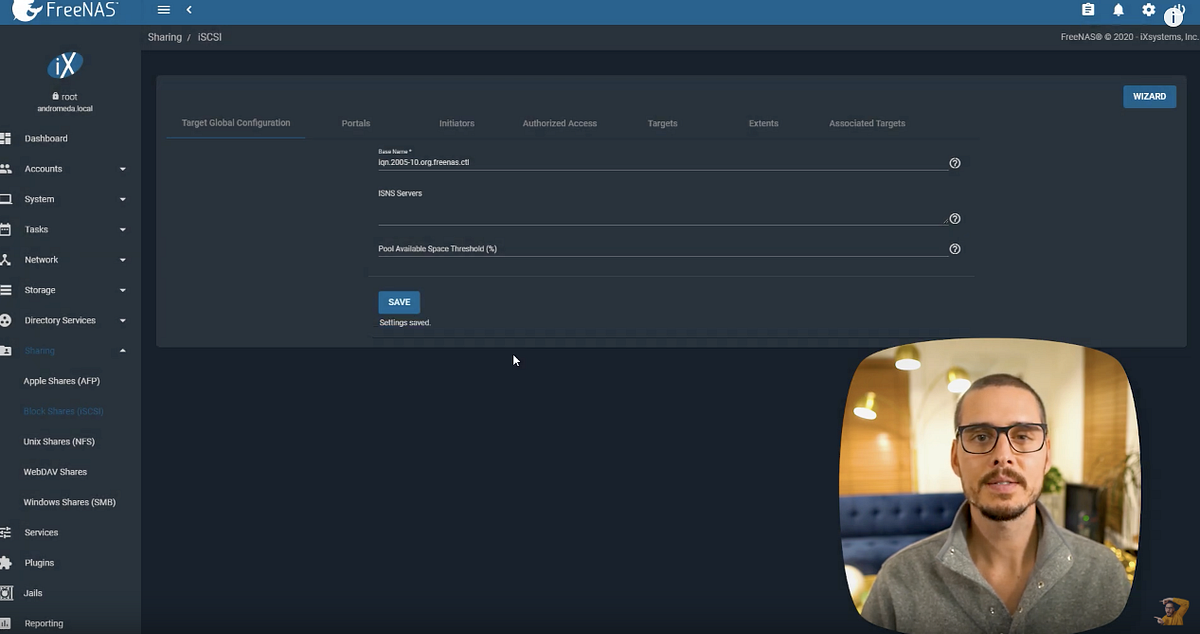Click the Base Name help tooltip icon

(x=954, y=162)
